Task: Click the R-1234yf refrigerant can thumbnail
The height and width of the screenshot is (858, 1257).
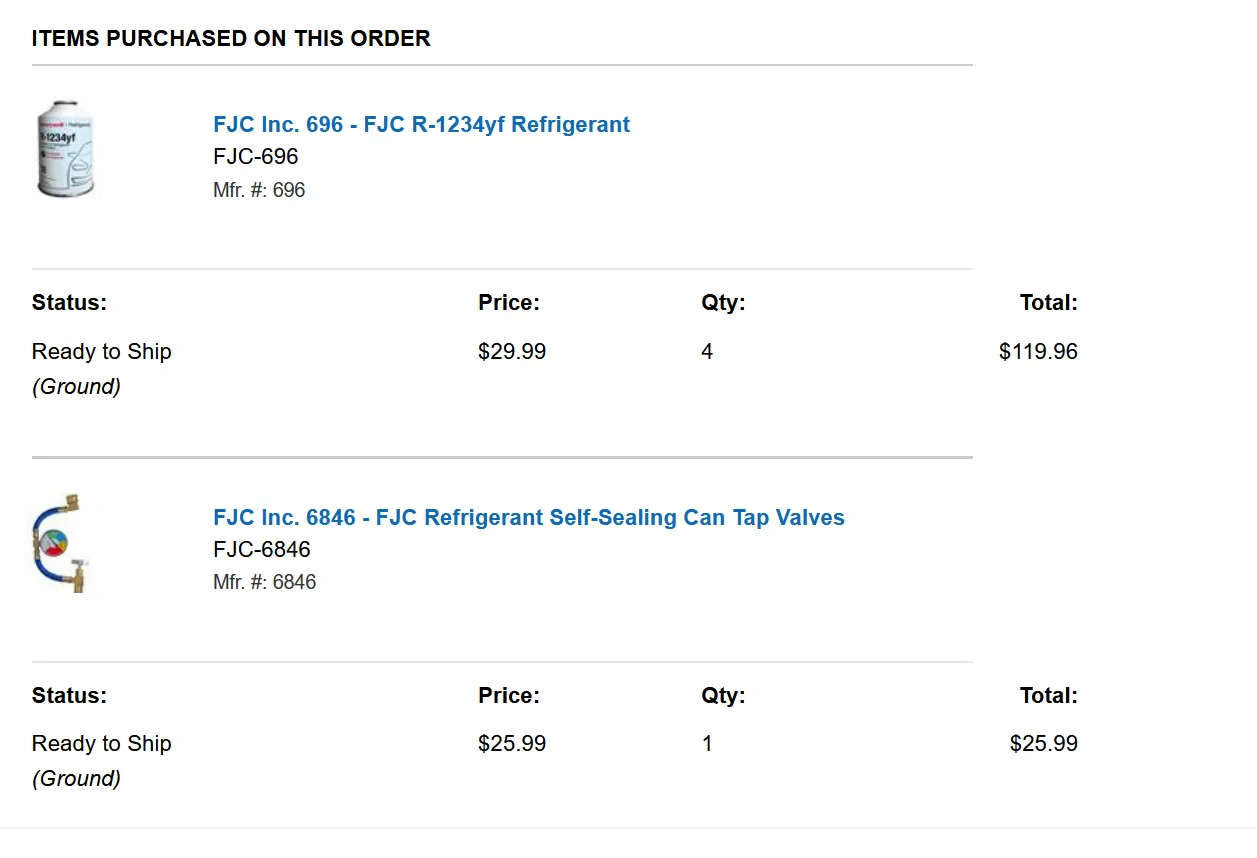Action: pyautogui.click(x=66, y=149)
